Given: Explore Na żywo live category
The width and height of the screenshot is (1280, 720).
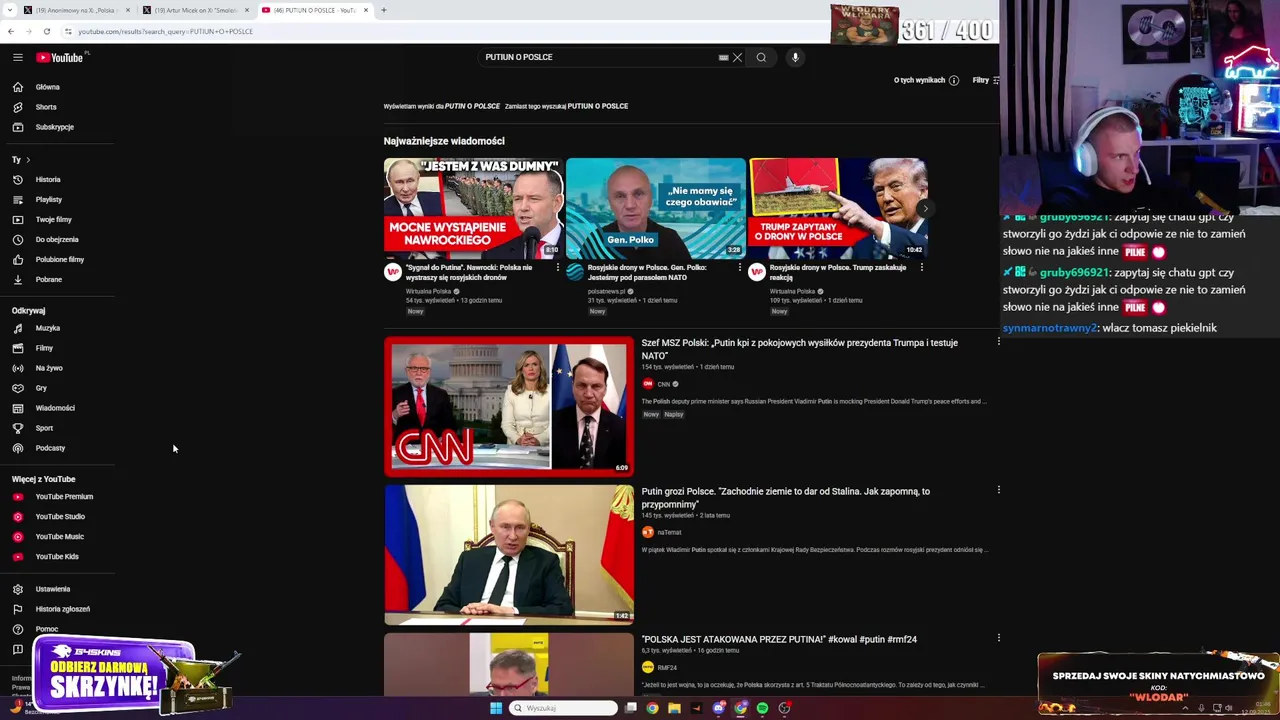Looking at the screenshot, I should coord(49,368).
